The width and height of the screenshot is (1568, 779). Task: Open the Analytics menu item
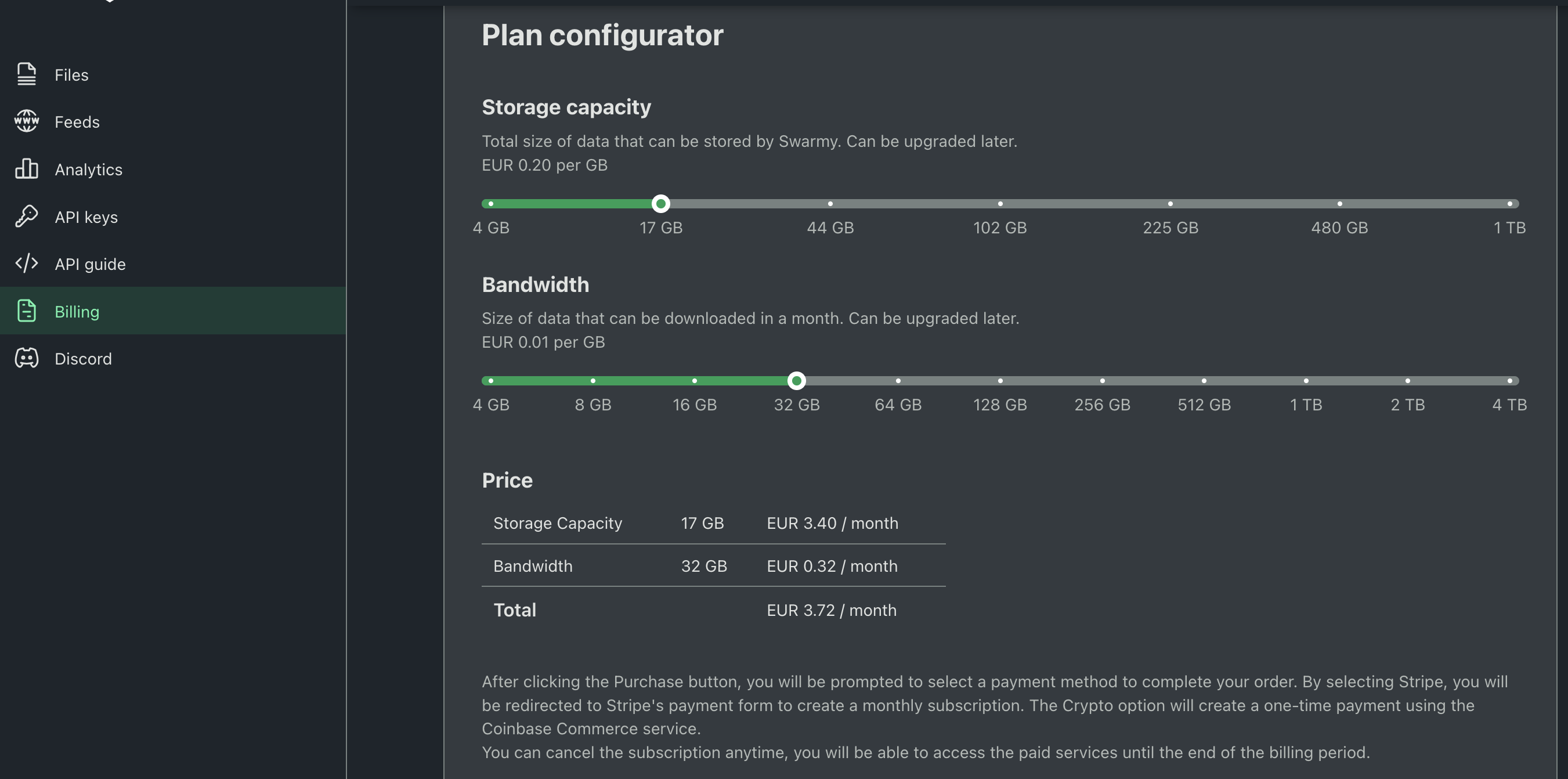(88, 169)
